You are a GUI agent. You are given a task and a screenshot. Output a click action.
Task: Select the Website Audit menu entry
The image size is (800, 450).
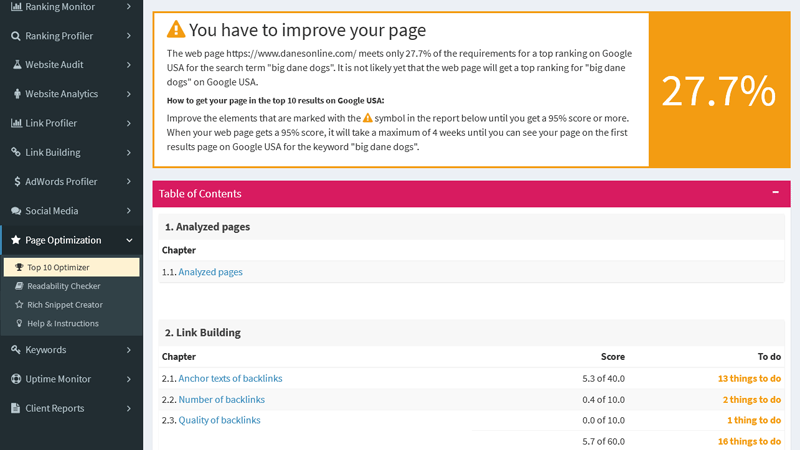click(x=71, y=65)
